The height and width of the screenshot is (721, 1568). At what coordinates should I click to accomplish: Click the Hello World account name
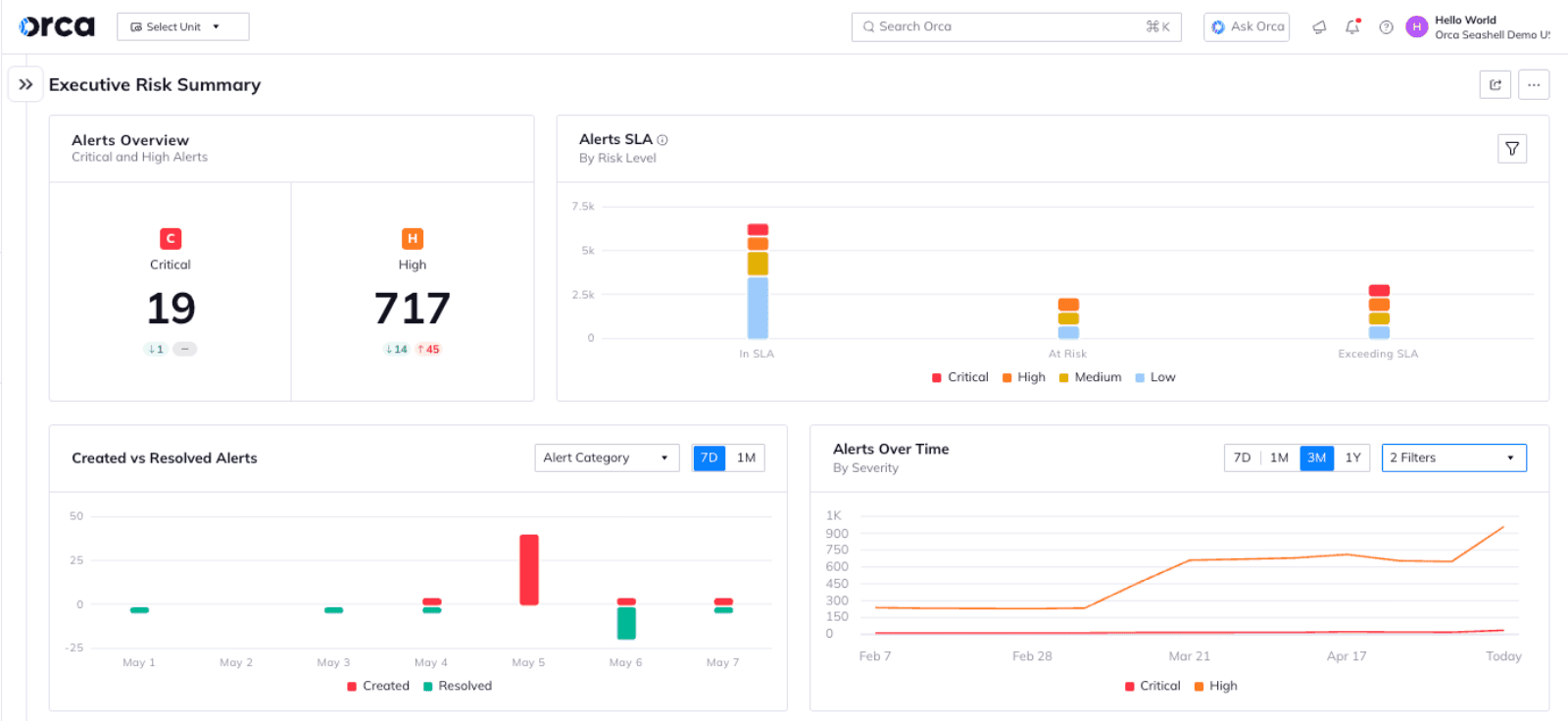click(1465, 20)
